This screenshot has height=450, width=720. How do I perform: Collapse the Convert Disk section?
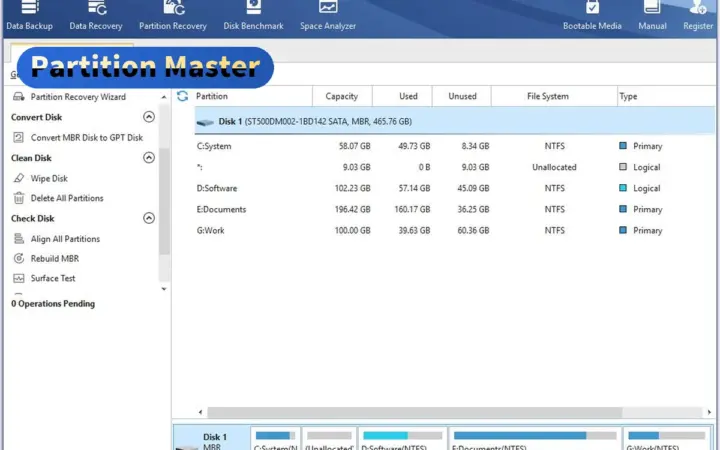149,117
